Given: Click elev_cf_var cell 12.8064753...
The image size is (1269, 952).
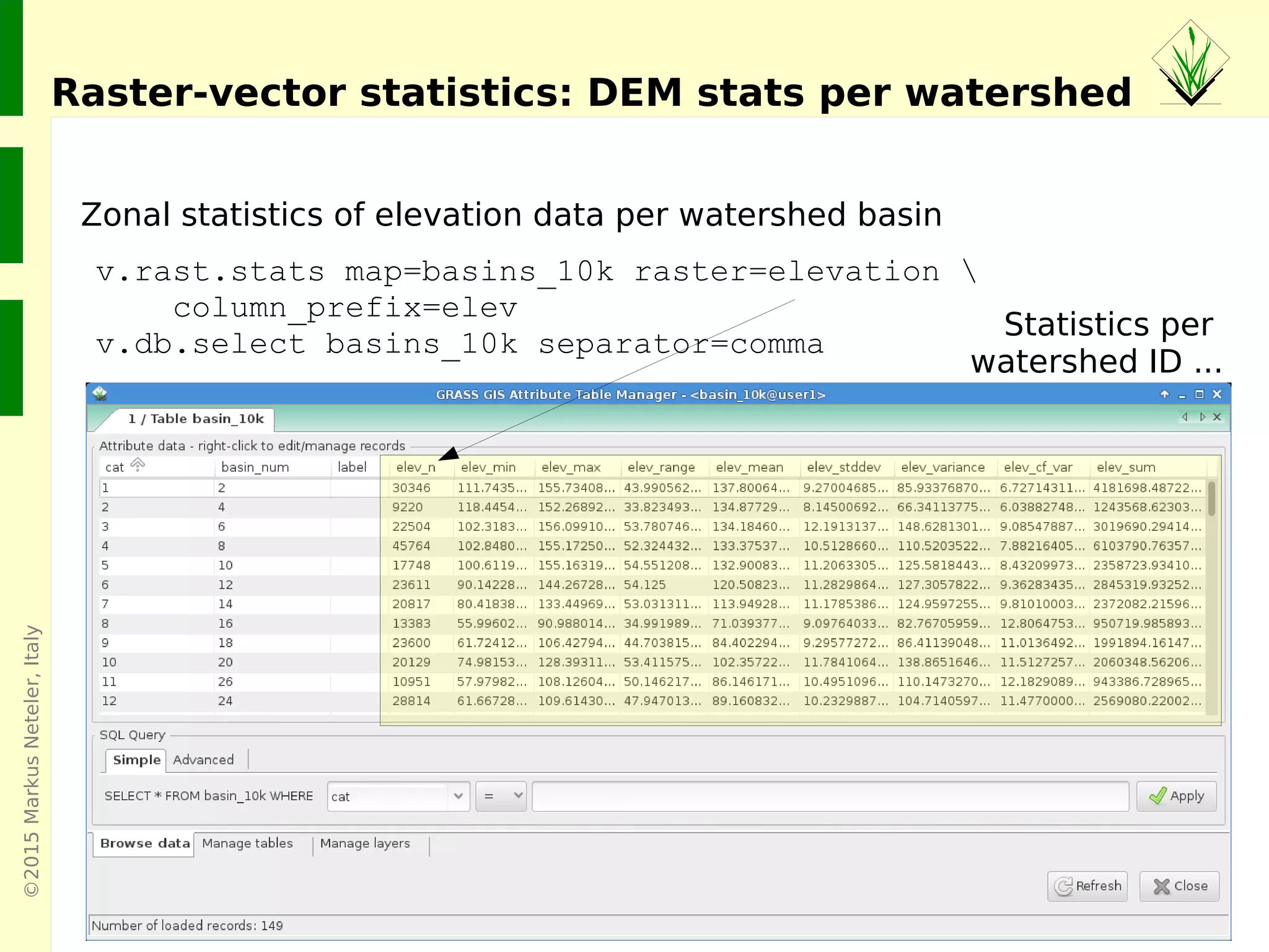Looking at the screenshot, I should (1043, 624).
